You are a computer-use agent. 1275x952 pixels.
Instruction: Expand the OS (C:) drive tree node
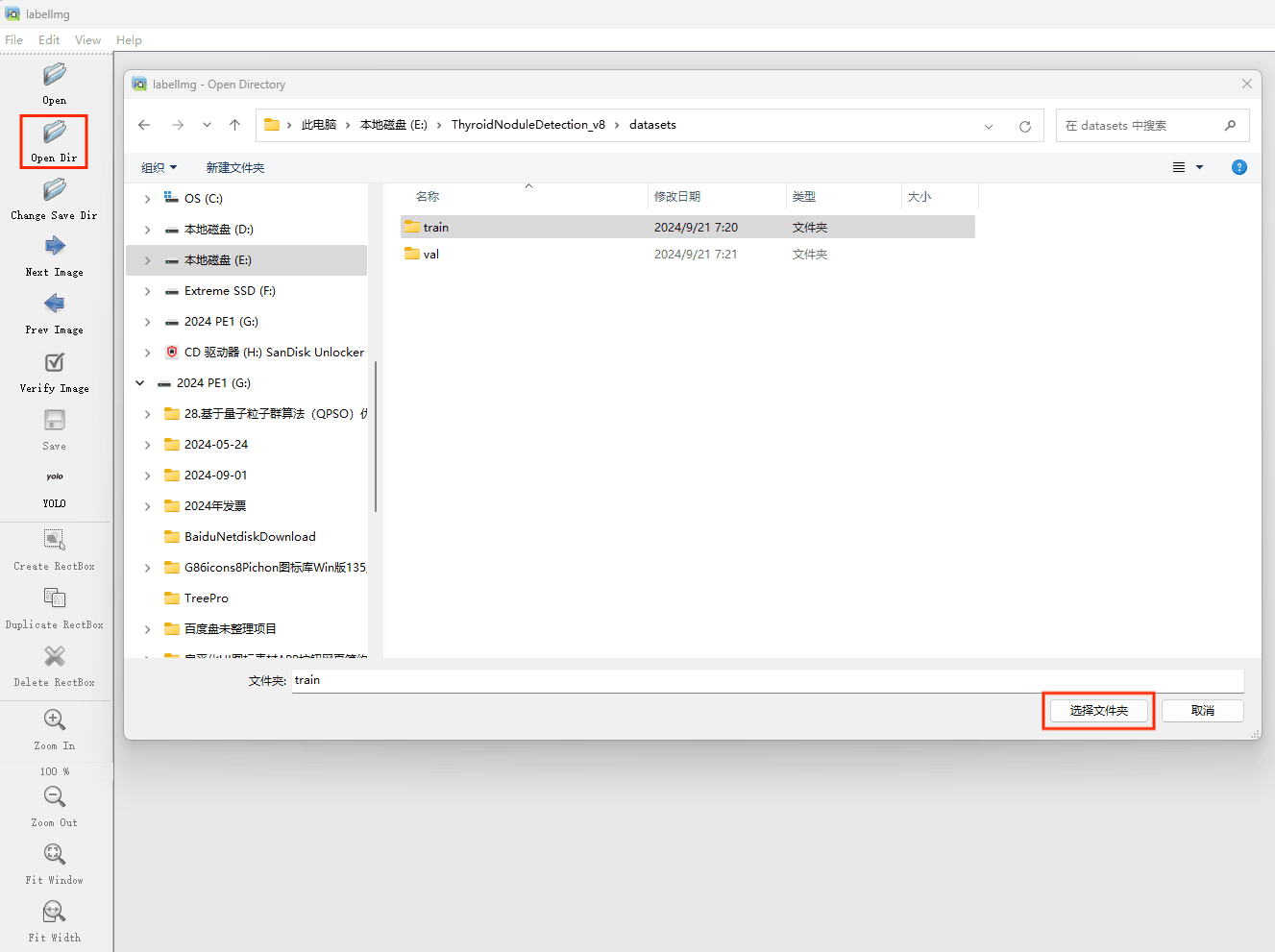pos(147,199)
